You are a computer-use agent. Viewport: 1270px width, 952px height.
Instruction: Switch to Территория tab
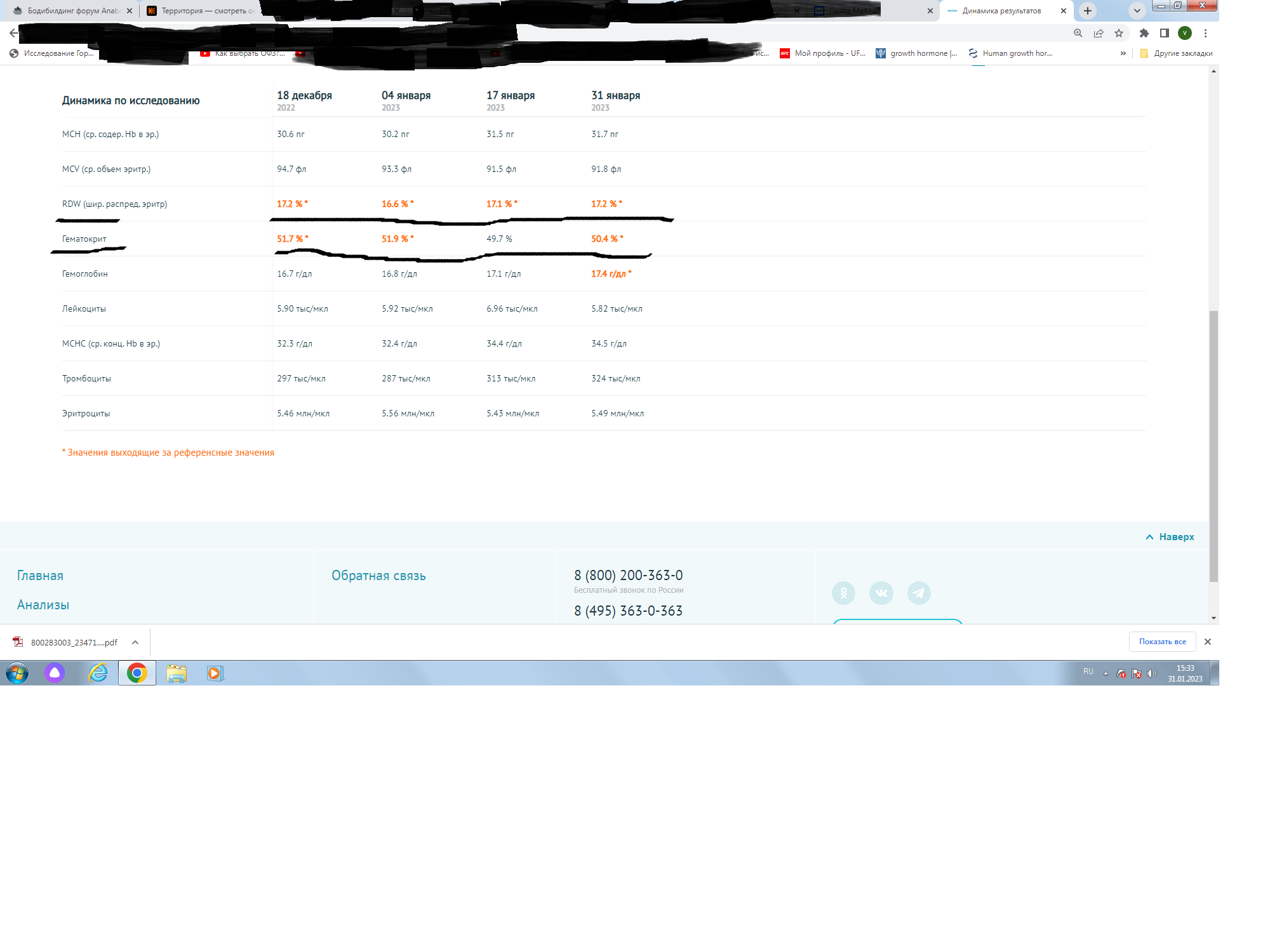pyautogui.click(x=203, y=11)
